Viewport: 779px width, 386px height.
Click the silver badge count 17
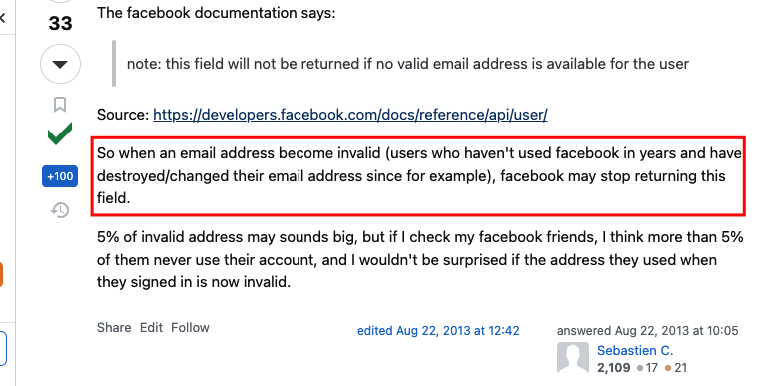[x=647, y=368]
